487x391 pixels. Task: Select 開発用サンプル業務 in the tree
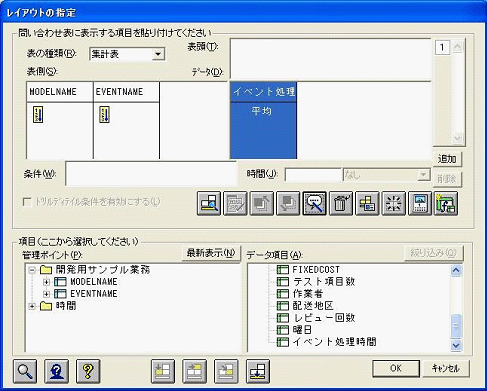[103, 270]
